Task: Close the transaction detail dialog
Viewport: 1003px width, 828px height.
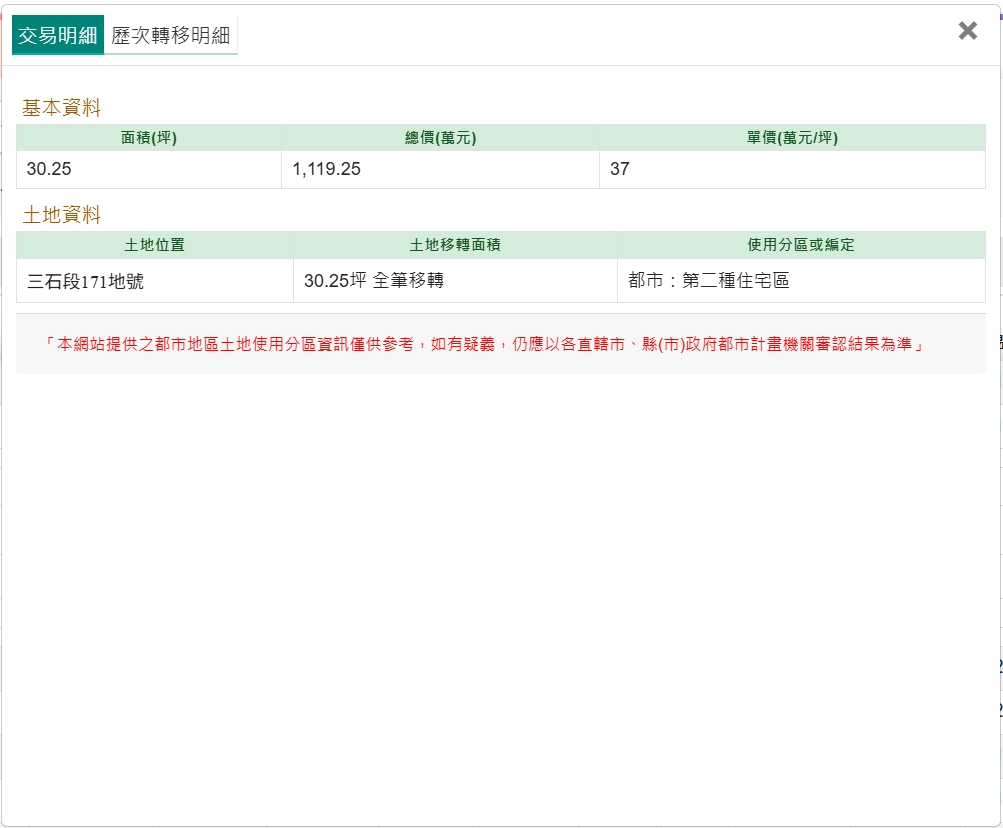Action: point(967,31)
